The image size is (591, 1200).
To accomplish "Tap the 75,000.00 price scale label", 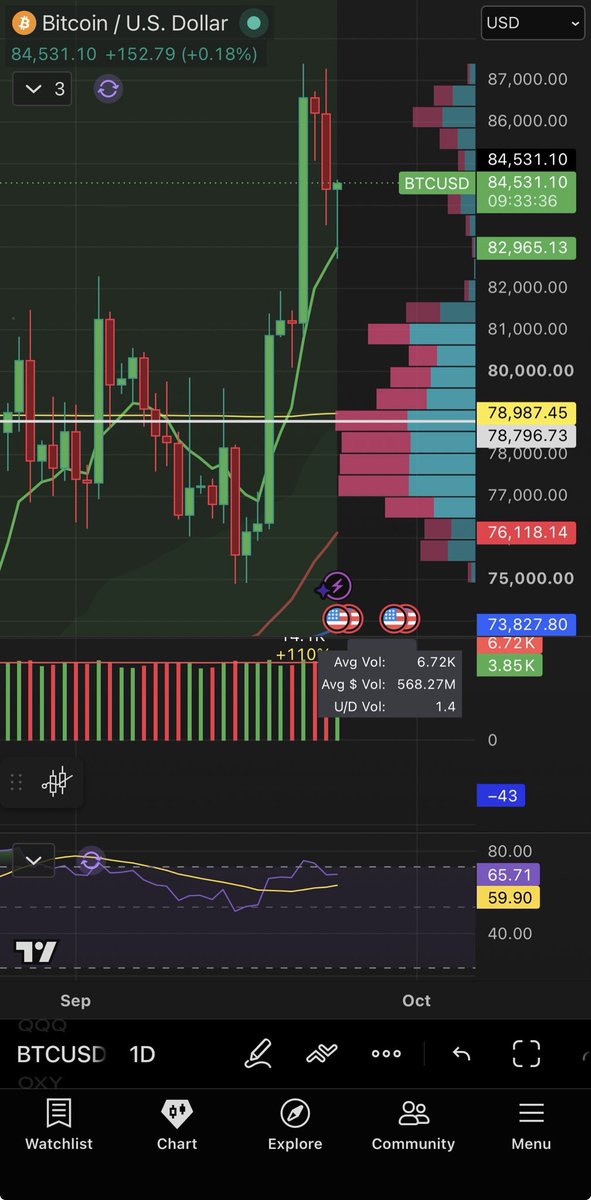I will pyautogui.click(x=530, y=578).
